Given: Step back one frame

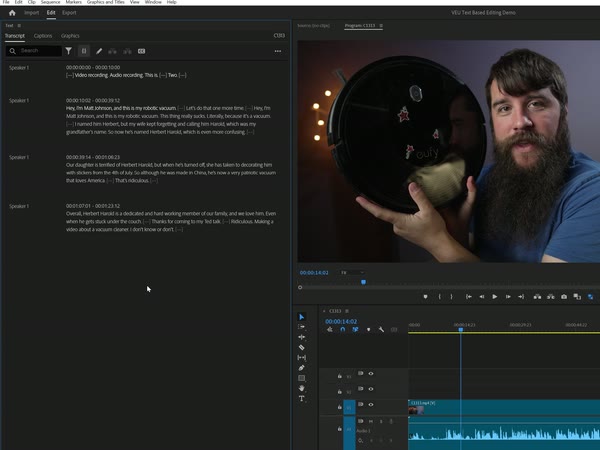Looking at the screenshot, I should pyautogui.click(x=482, y=297).
